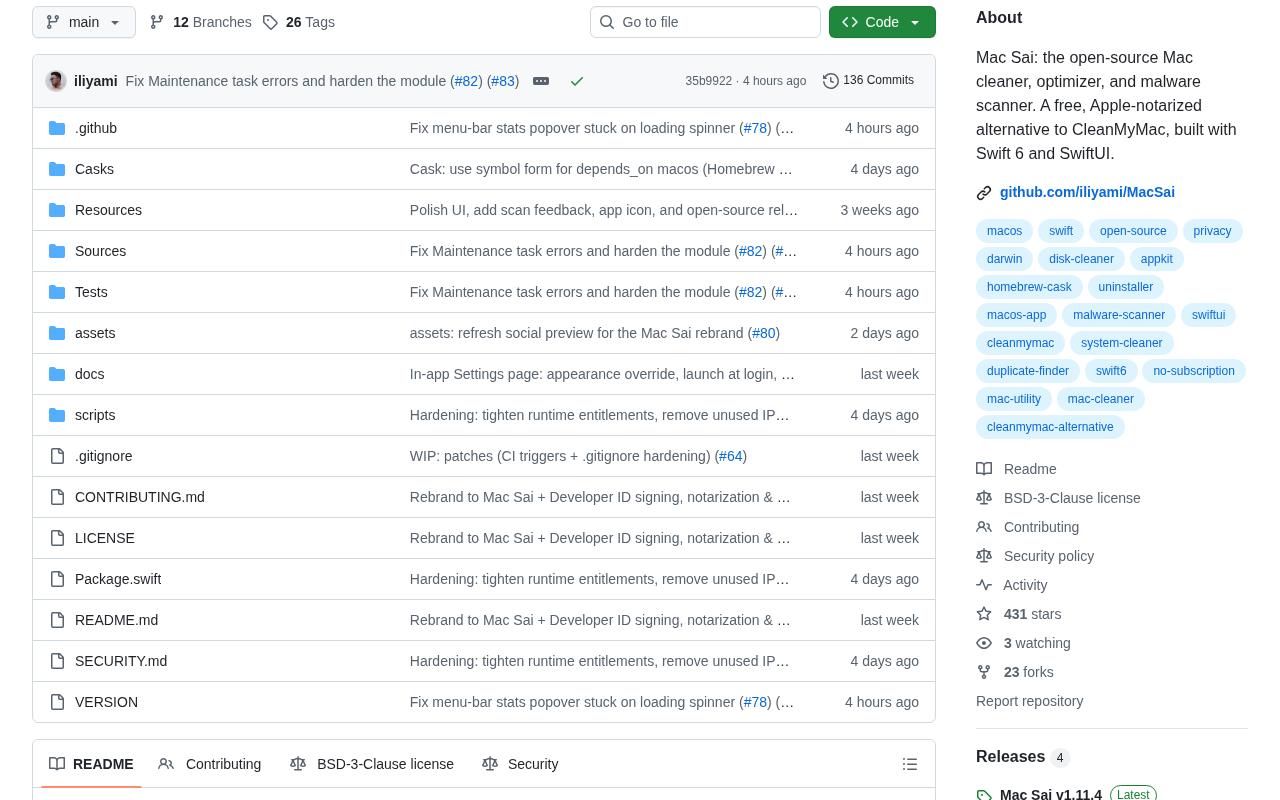Open the homebrew-cask topic tag
This screenshot has width=1280, height=800.
point(1029,287)
